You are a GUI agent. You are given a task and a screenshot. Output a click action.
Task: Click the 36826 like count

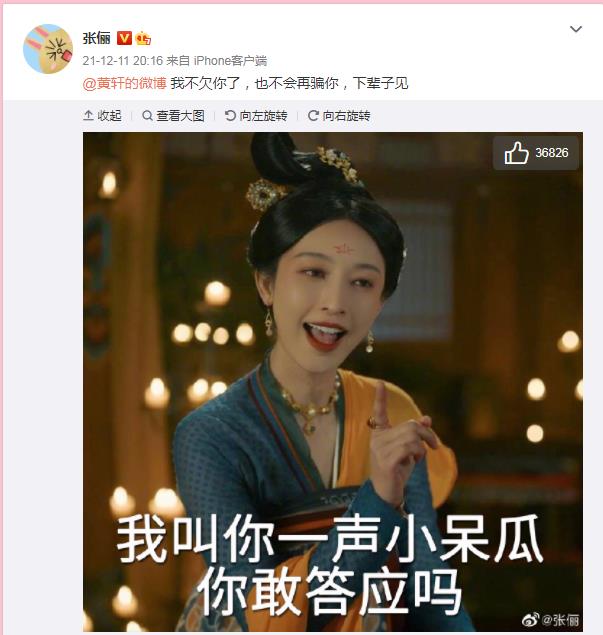[x=552, y=153]
